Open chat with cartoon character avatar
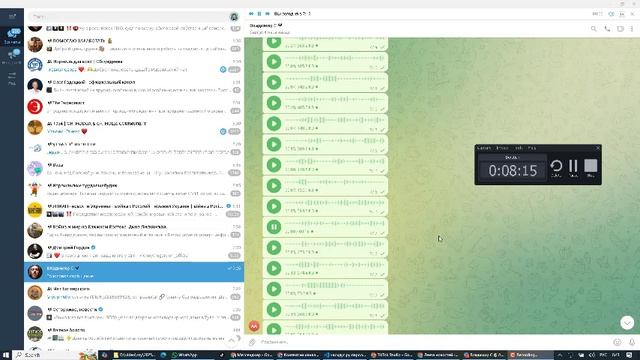 [35, 189]
